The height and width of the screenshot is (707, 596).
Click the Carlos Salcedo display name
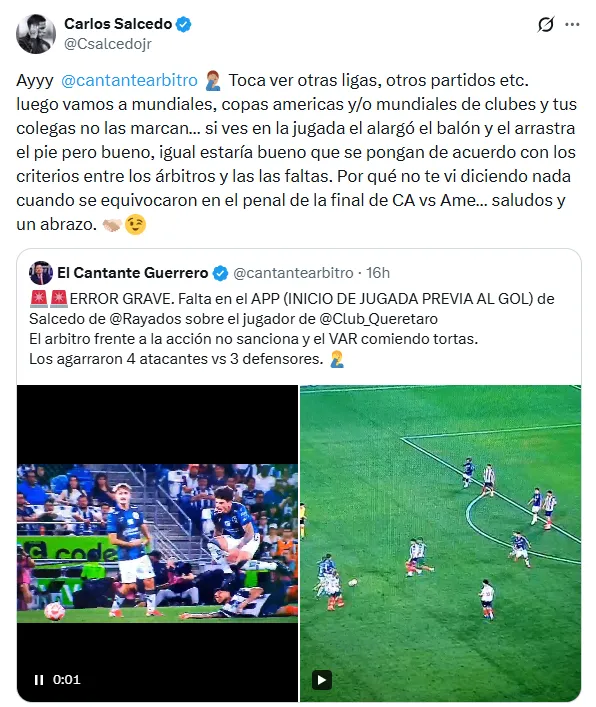click(x=118, y=24)
